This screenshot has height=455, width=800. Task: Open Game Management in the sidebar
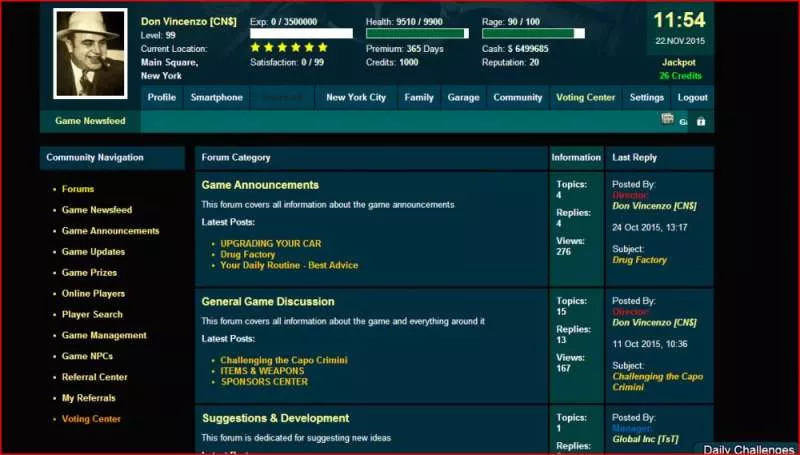click(x=104, y=335)
